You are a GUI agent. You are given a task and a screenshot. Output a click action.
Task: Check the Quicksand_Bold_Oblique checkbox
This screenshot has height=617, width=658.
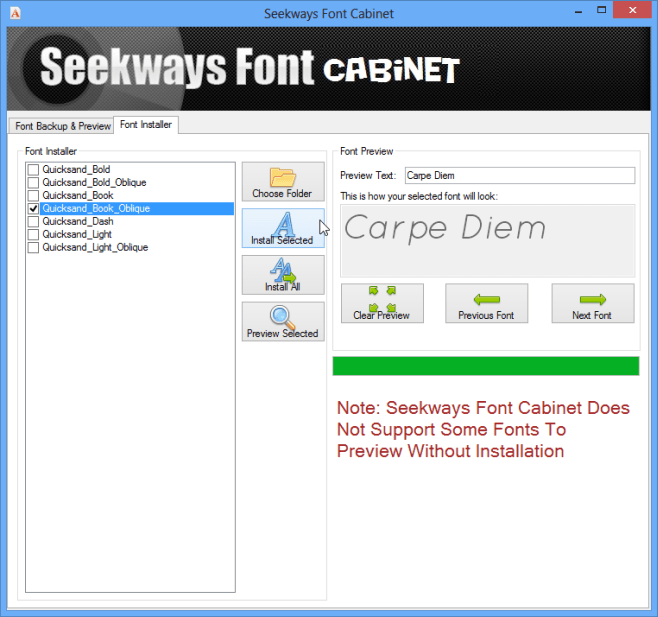(33, 183)
